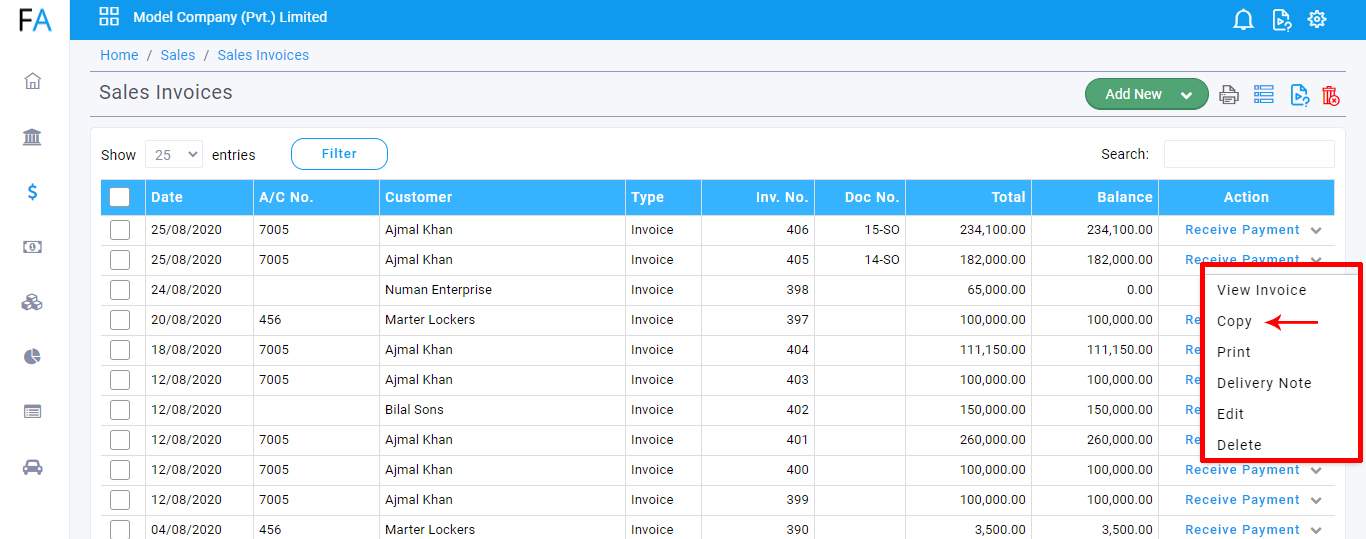
Task: Focus the Search input field
Action: click(1249, 154)
